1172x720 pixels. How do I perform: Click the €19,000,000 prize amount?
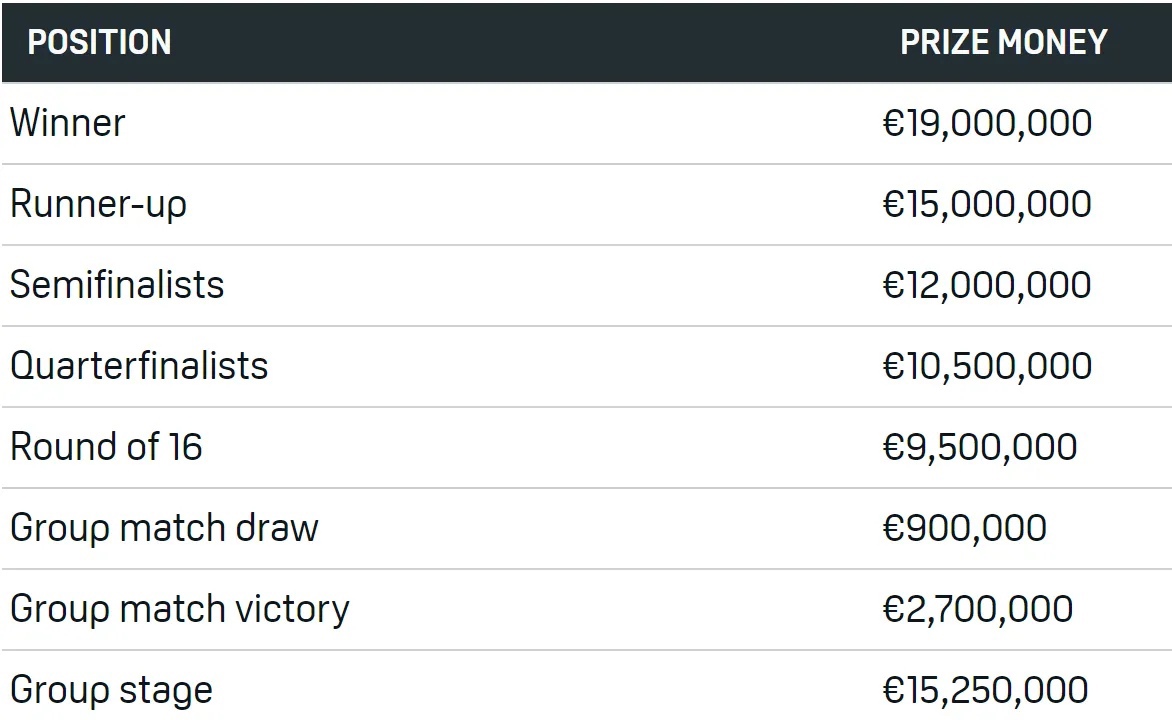coord(987,123)
